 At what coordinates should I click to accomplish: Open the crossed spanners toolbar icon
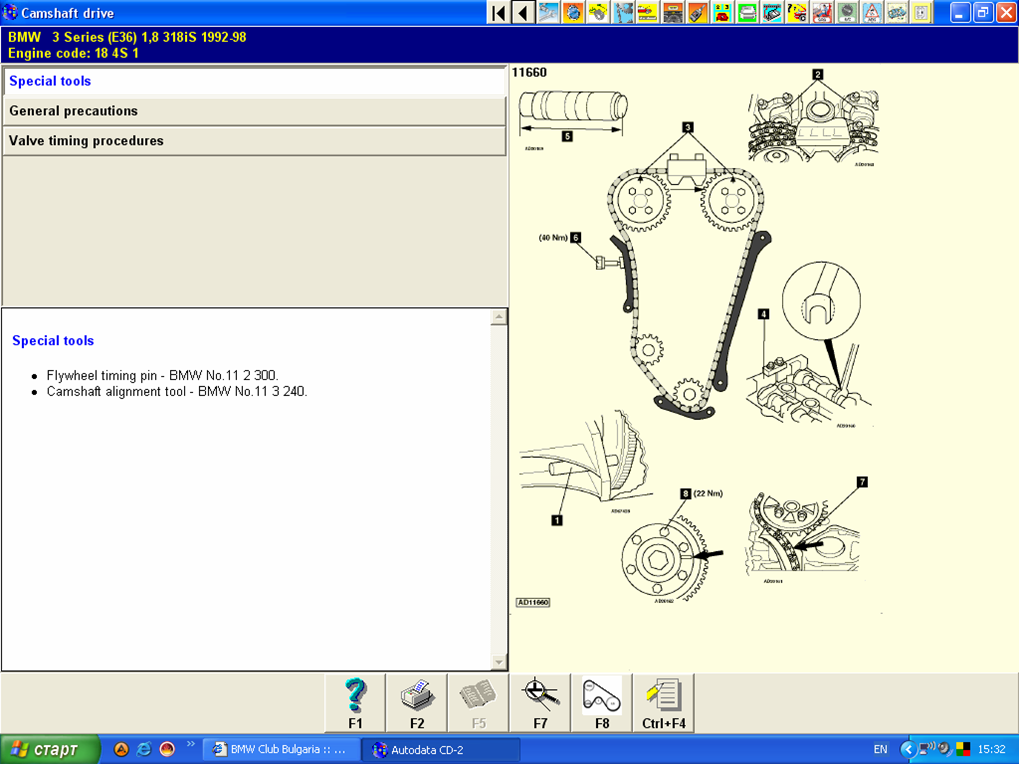(x=548, y=12)
